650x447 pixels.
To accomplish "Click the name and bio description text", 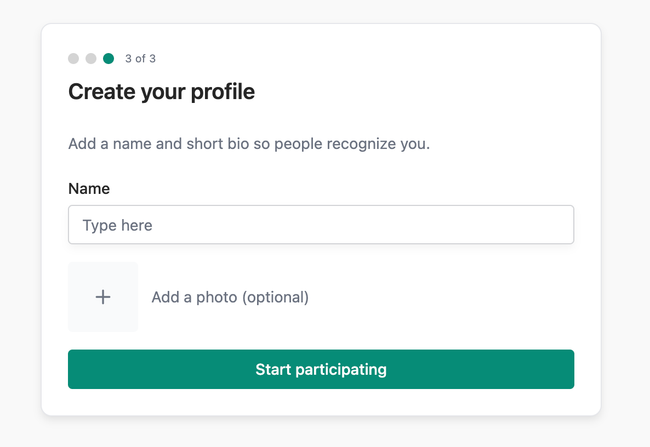I will (x=249, y=143).
